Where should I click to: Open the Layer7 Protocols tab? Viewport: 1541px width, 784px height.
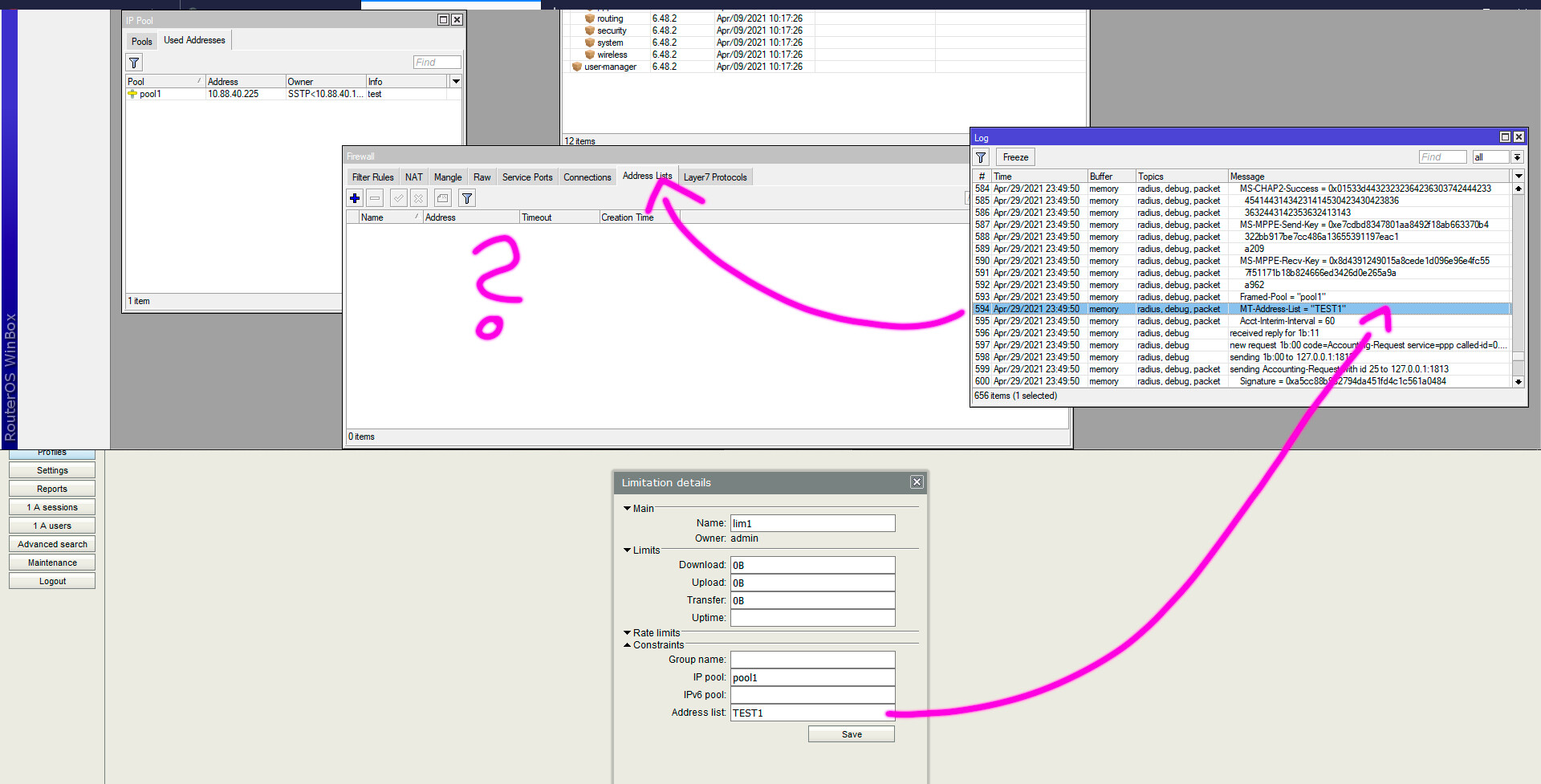click(x=715, y=177)
